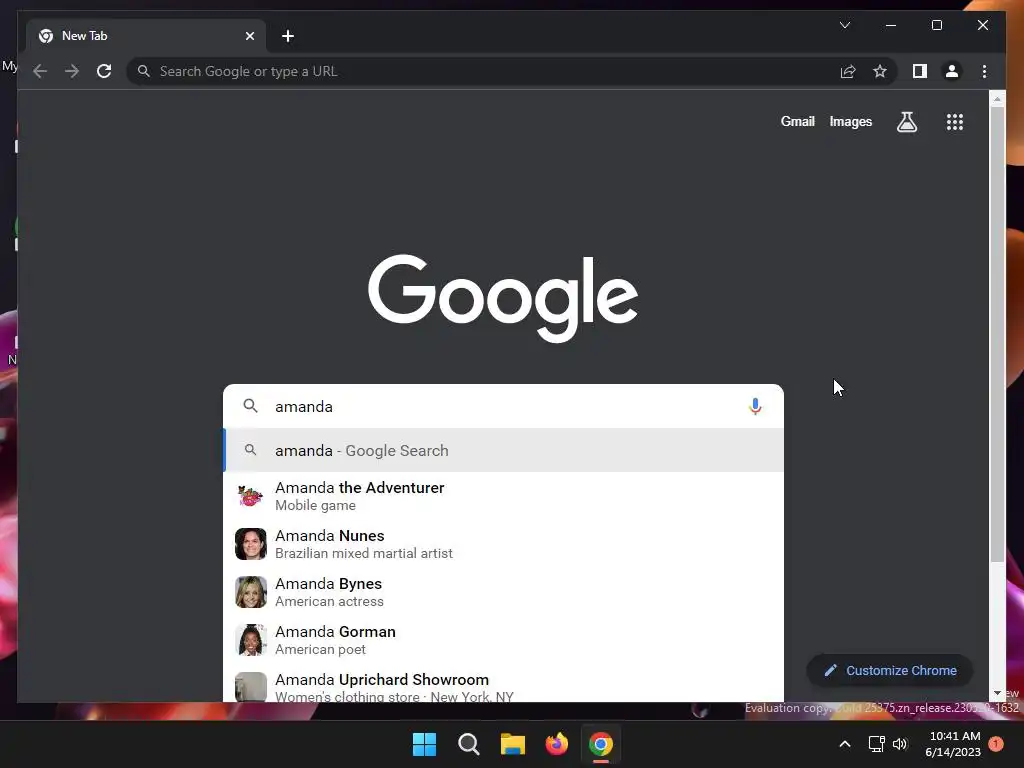Viewport: 1024px width, 768px height.
Task: Click the forward navigation arrow
Action: [72, 71]
